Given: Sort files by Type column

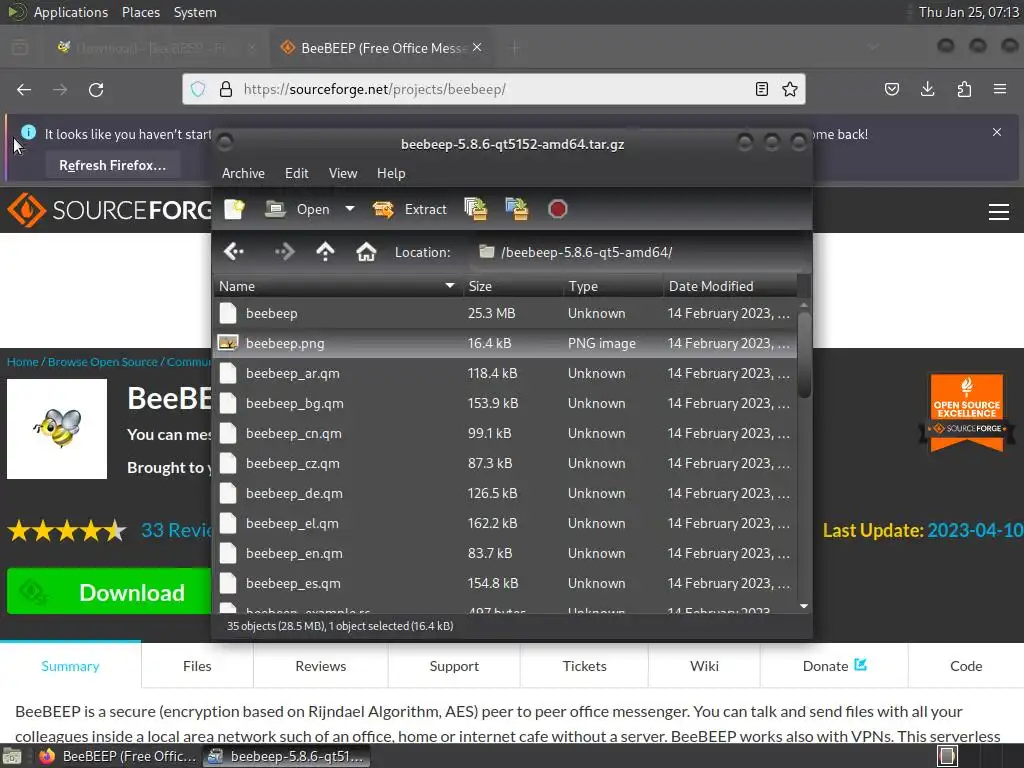Looking at the screenshot, I should (613, 286).
